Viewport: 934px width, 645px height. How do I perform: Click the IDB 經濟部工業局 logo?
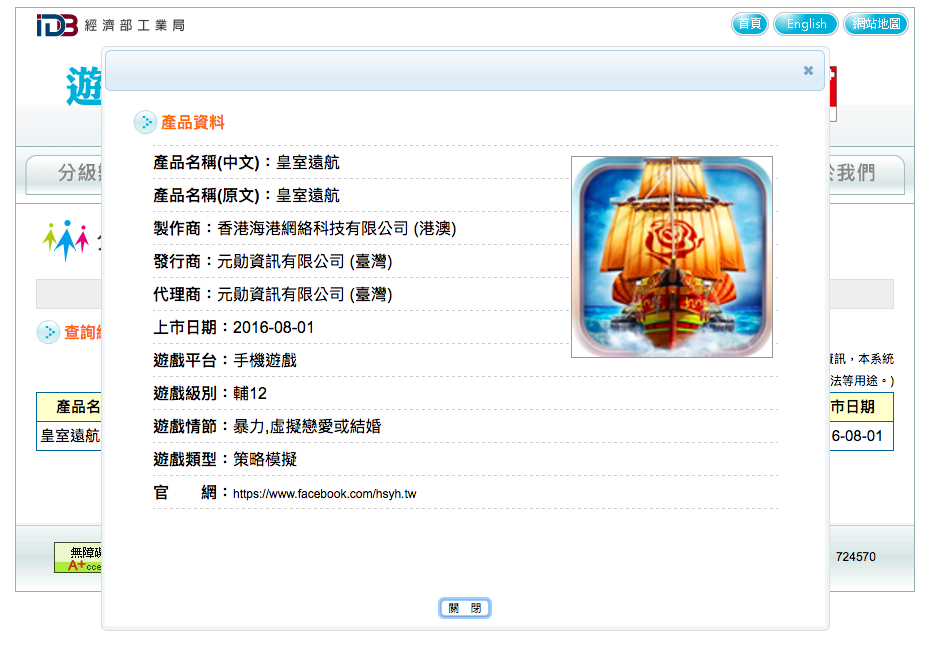pos(111,25)
